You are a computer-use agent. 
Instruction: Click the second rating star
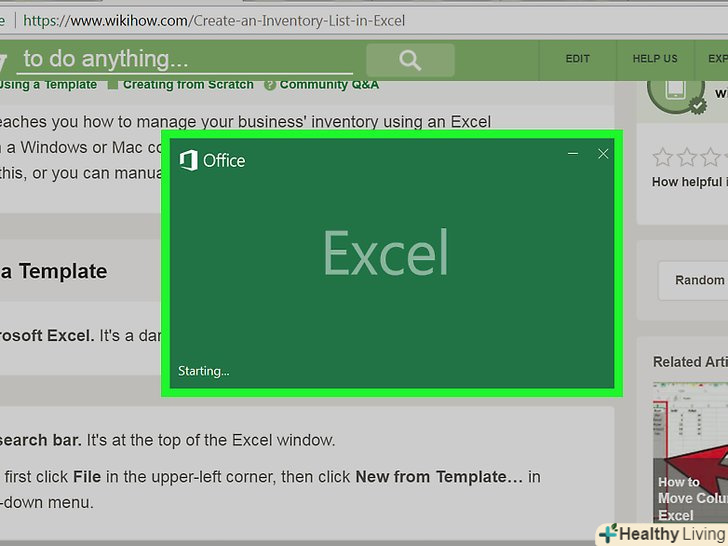[687, 157]
